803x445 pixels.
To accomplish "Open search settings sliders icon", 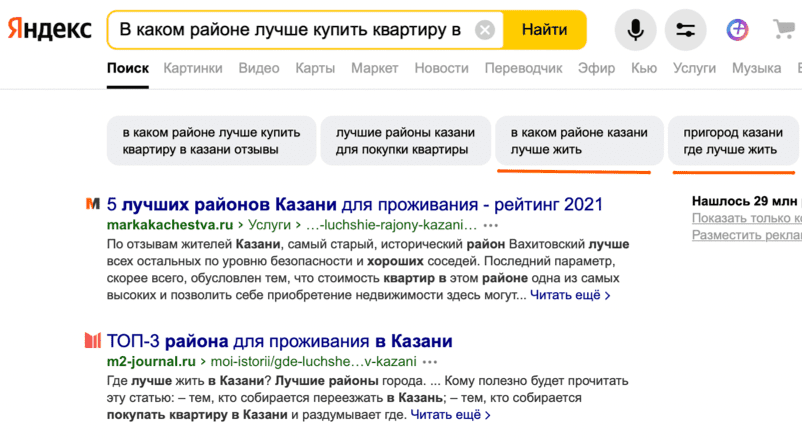I will (x=685, y=30).
